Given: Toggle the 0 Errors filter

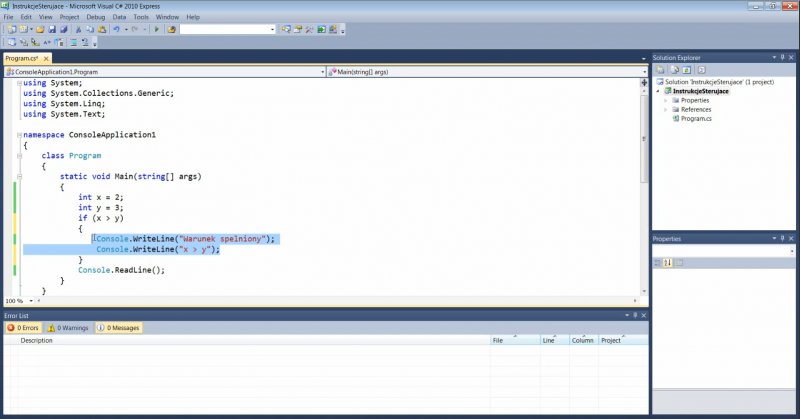Looking at the screenshot, I should [x=23, y=327].
